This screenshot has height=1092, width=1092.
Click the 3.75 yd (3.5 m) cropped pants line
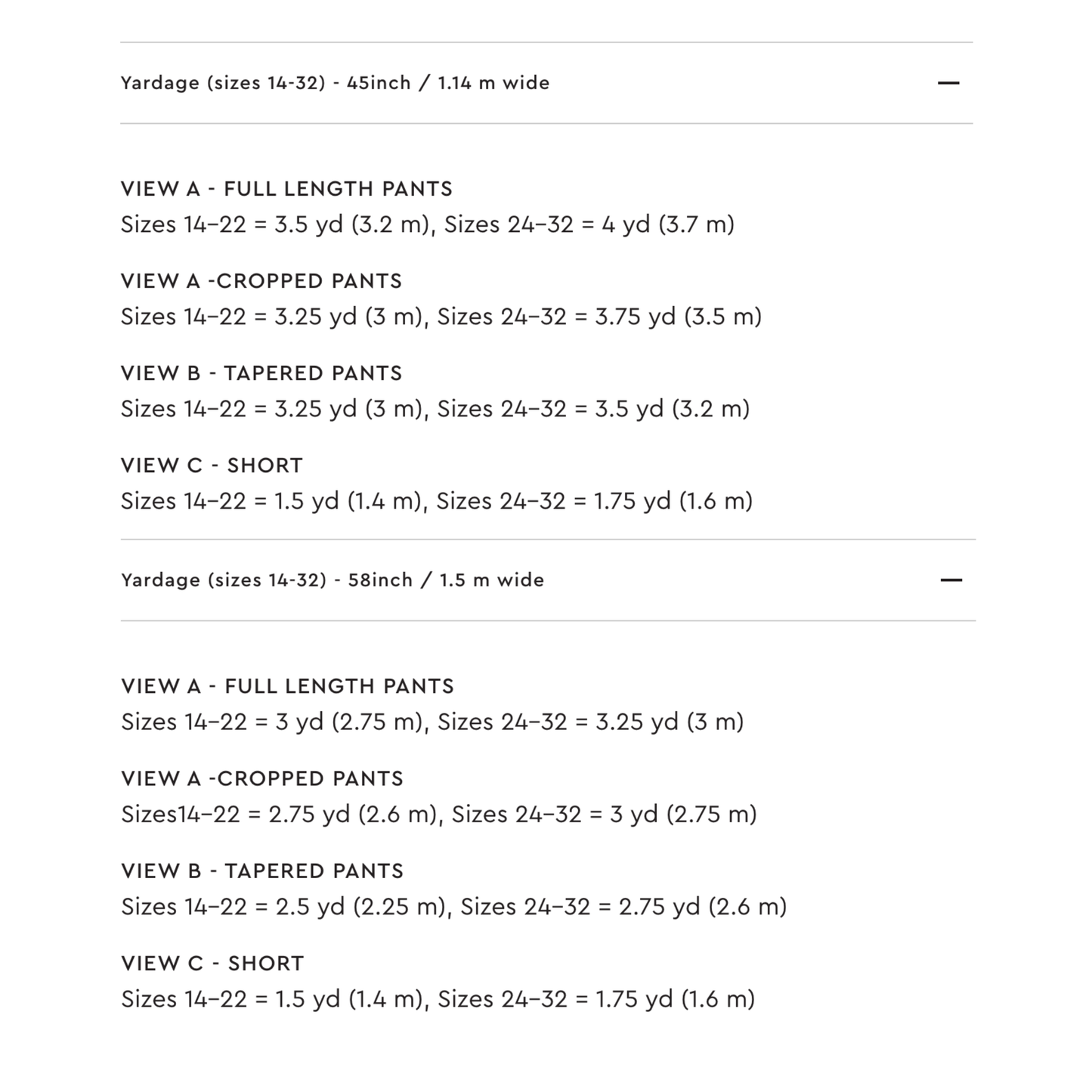[x=441, y=317]
